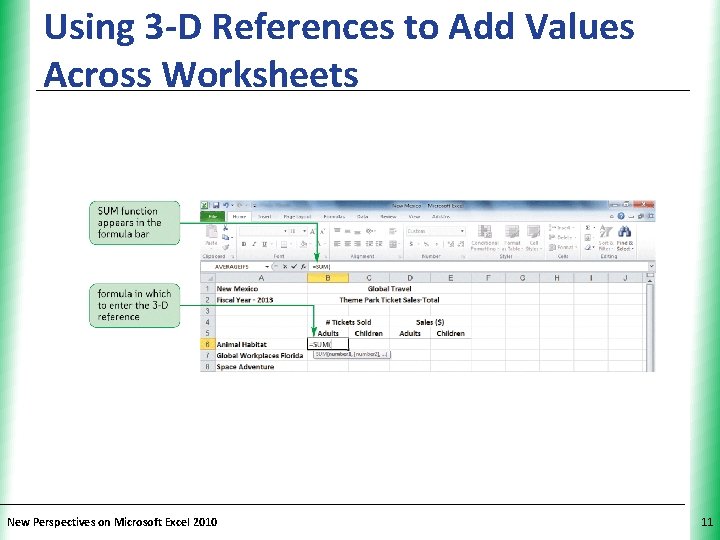Click the Excel Help question mark icon
720x540 pixels.
(x=621, y=216)
